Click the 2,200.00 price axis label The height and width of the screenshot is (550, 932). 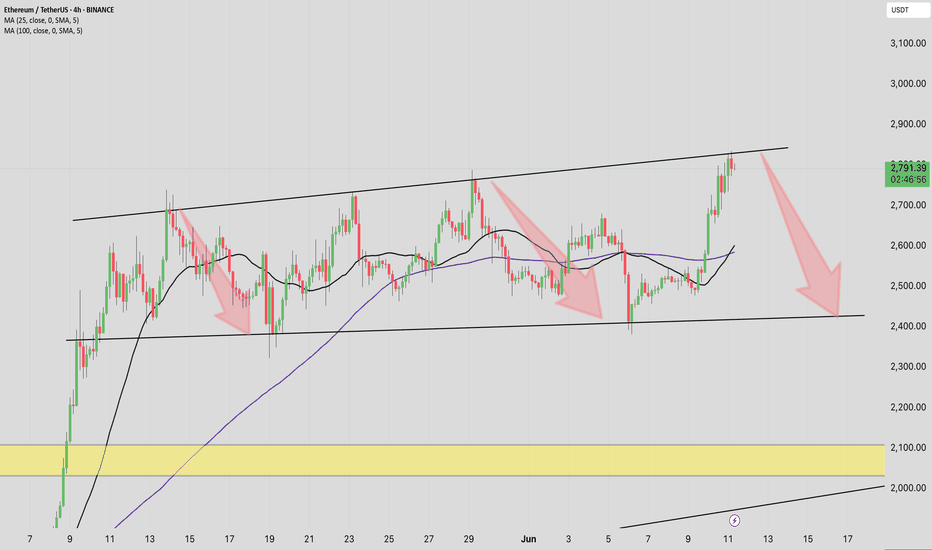pos(908,407)
